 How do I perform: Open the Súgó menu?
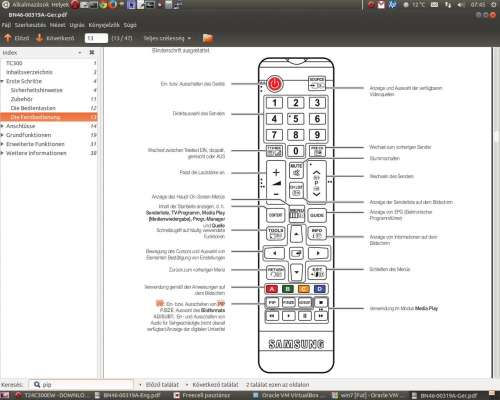[x=130, y=25]
